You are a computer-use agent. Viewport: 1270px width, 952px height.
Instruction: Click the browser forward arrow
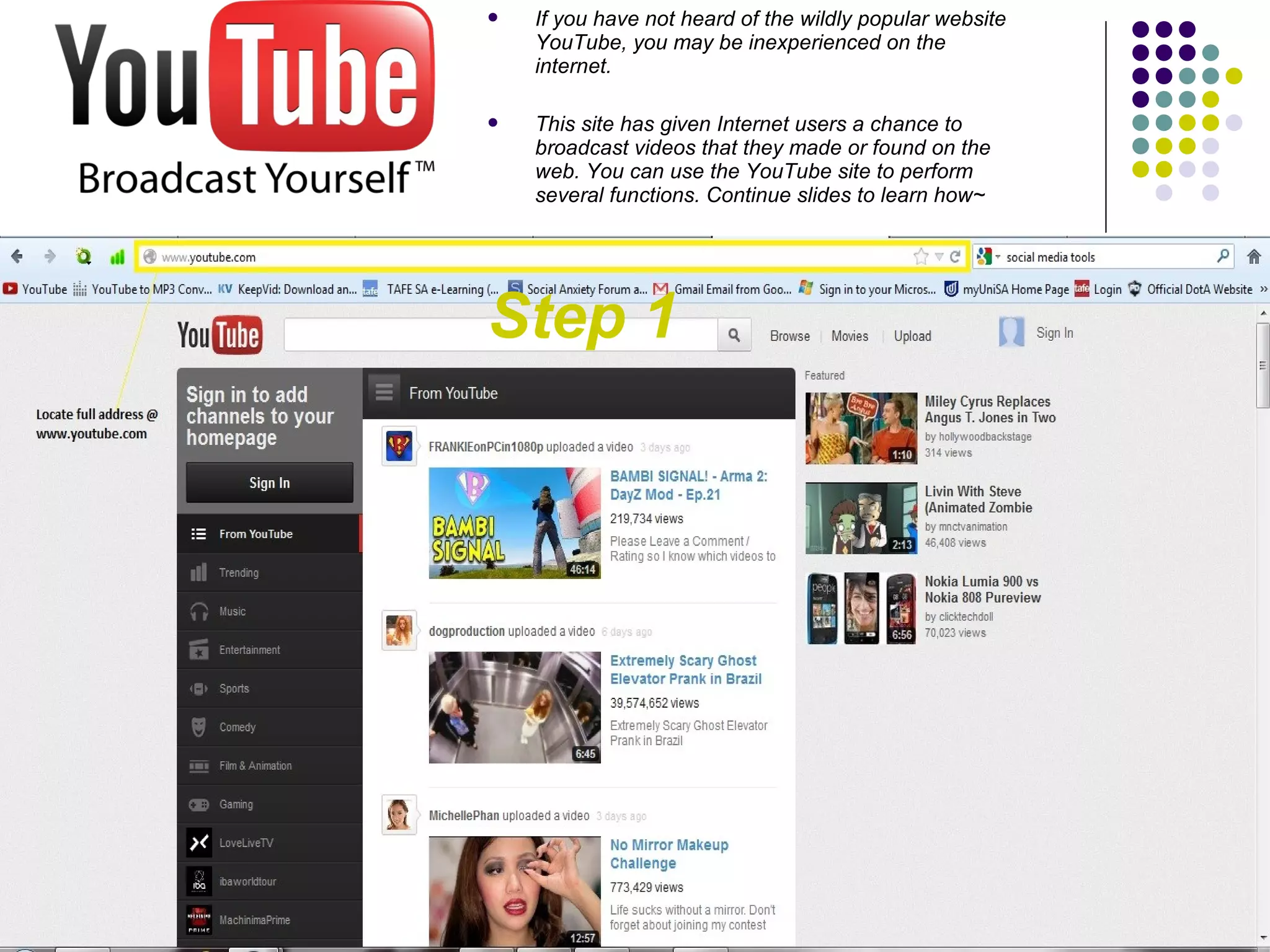coord(50,256)
